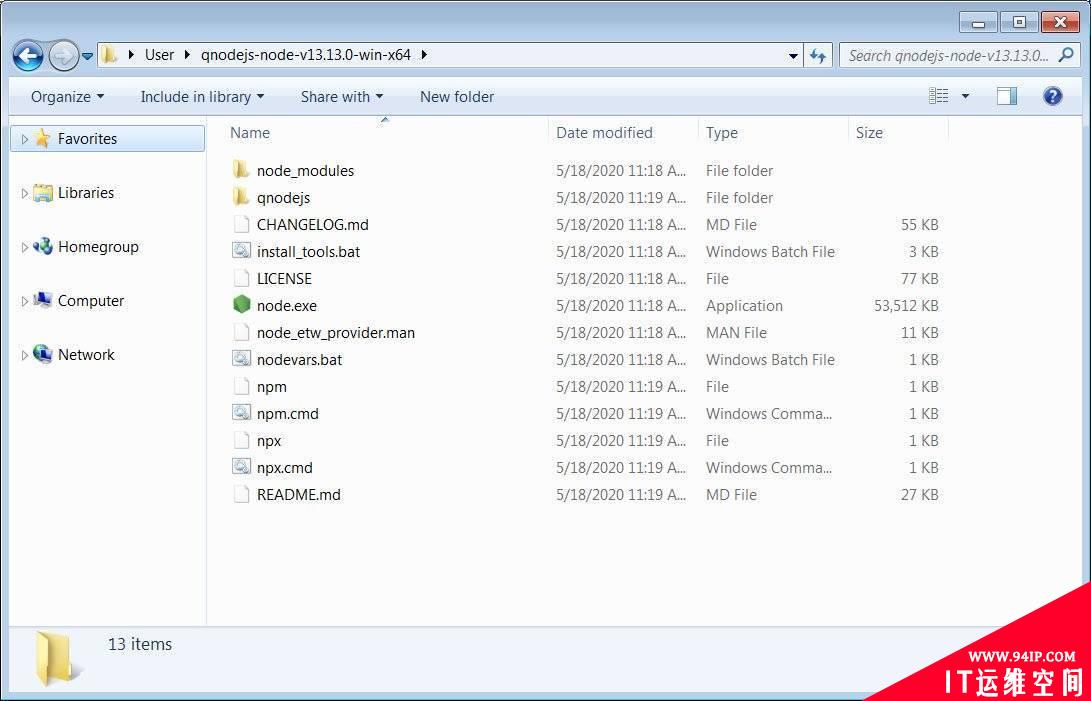This screenshot has width=1091, height=701.
Task: Expand the Libraries tree node arrow
Action: pyautogui.click(x=24, y=194)
